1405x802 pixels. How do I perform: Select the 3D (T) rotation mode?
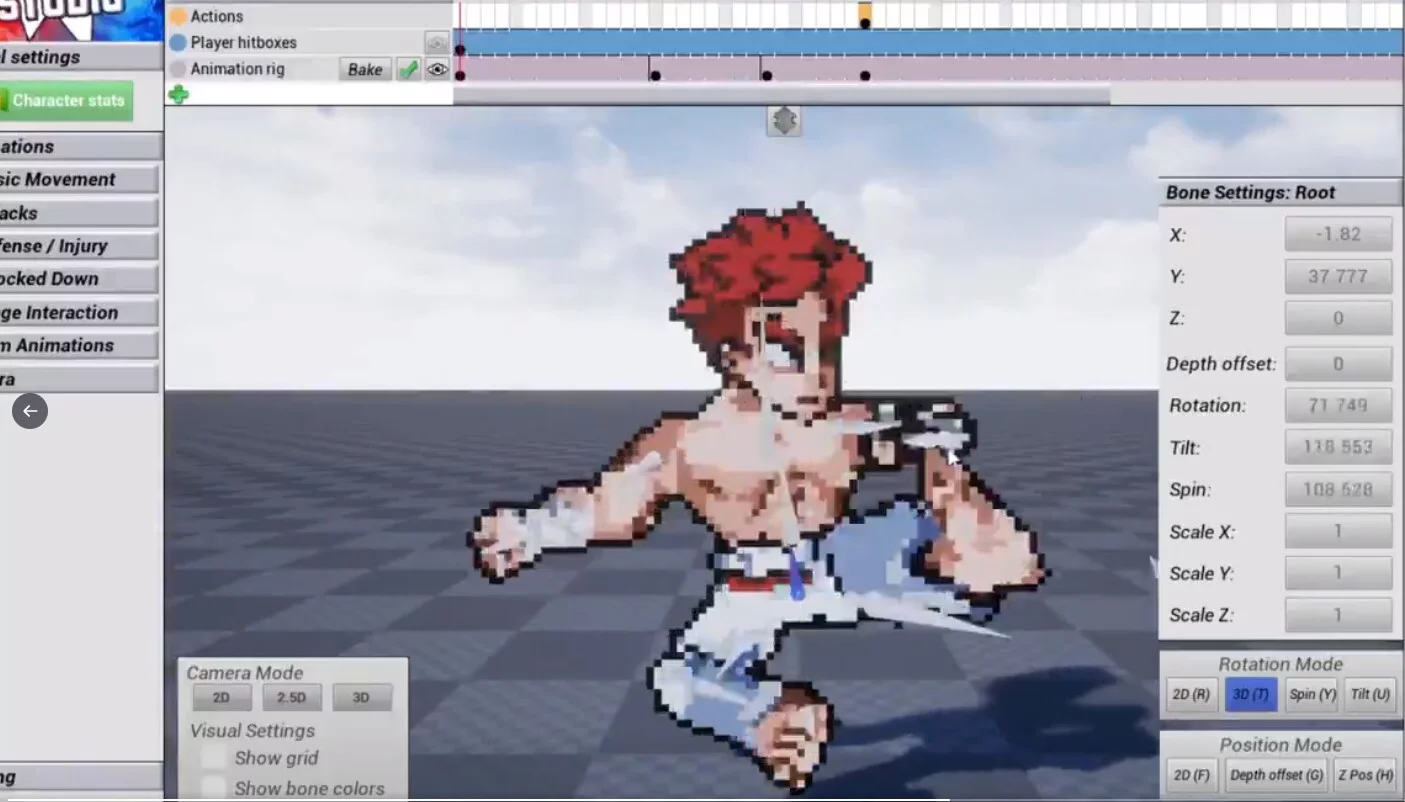[x=1251, y=694]
